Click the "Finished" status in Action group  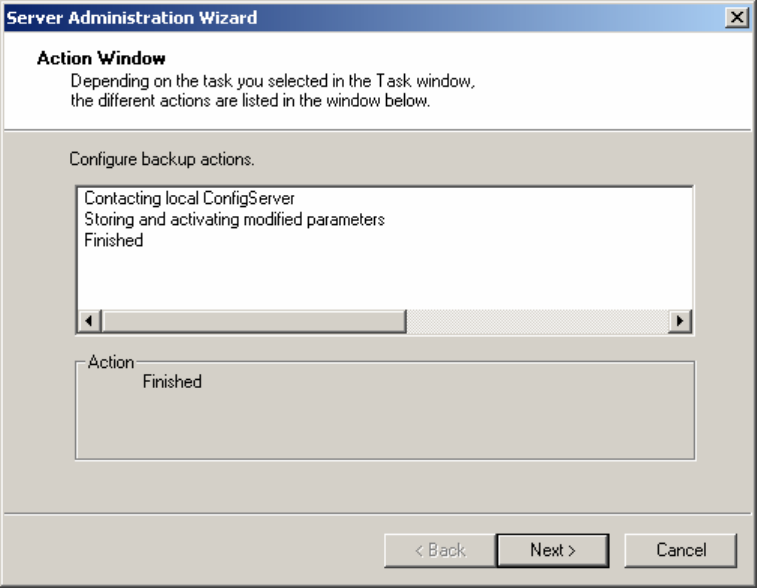point(172,382)
